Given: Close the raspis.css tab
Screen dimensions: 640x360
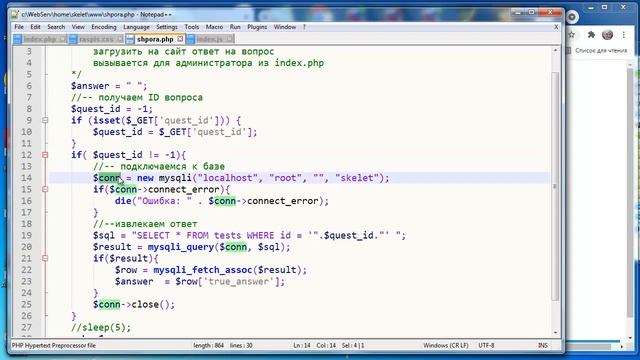Looking at the screenshot, I should 120,39.
